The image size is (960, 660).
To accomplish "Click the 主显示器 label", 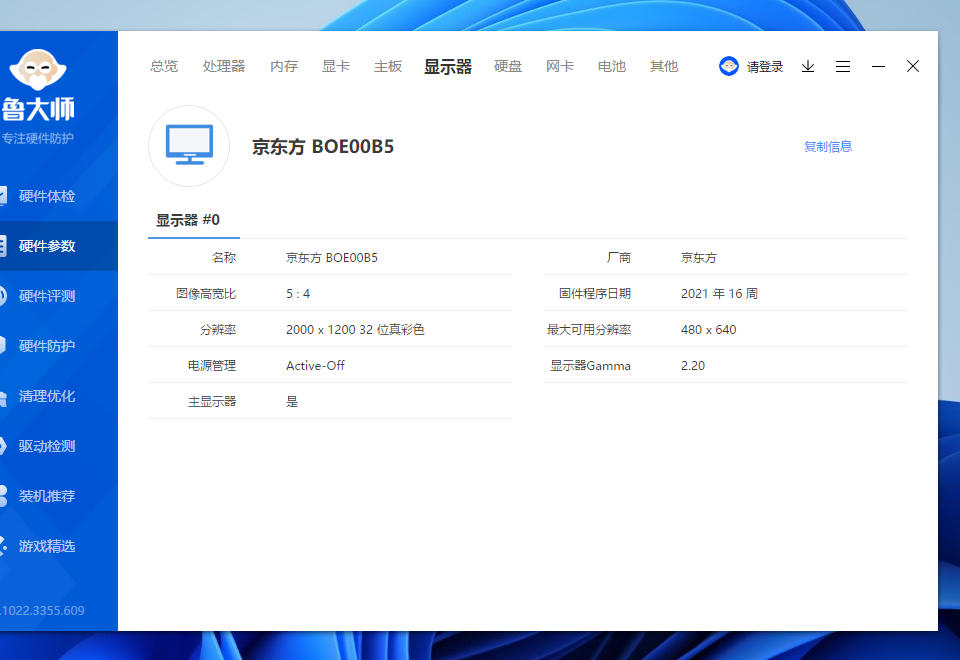I will [212, 402].
